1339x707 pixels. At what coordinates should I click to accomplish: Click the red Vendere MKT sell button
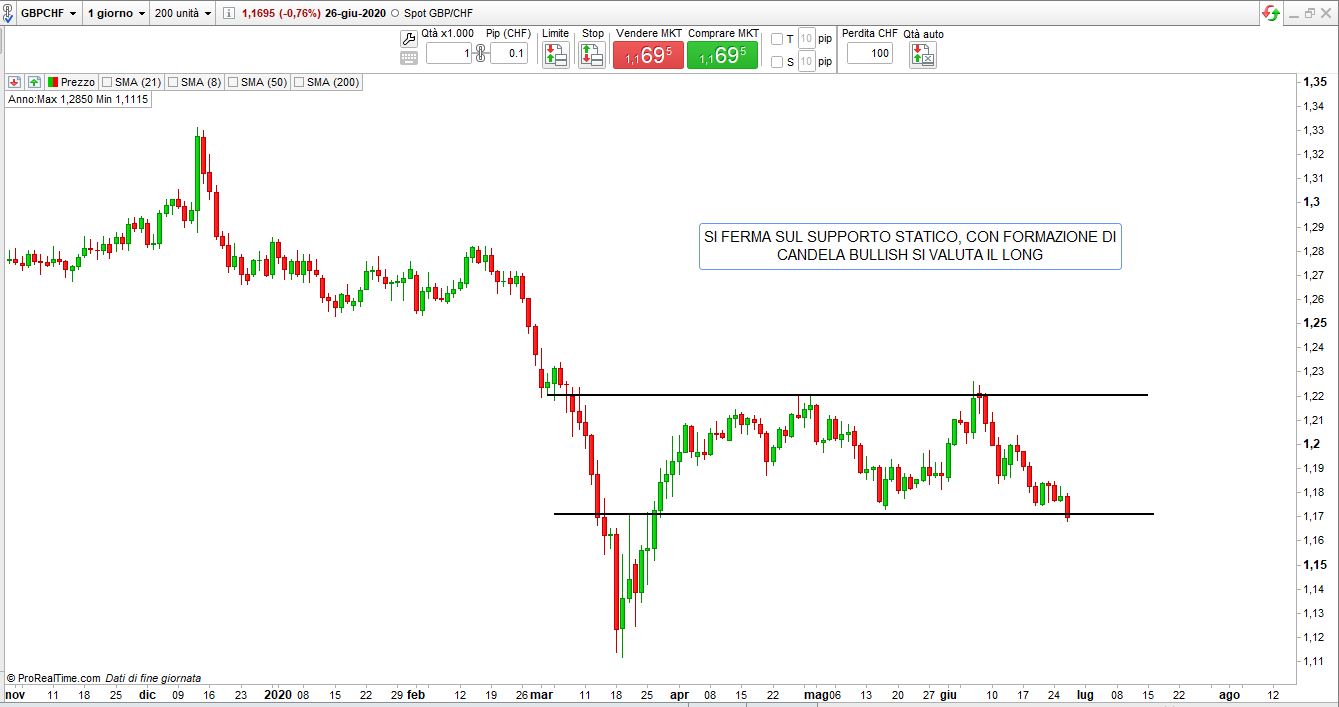click(x=648, y=55)
